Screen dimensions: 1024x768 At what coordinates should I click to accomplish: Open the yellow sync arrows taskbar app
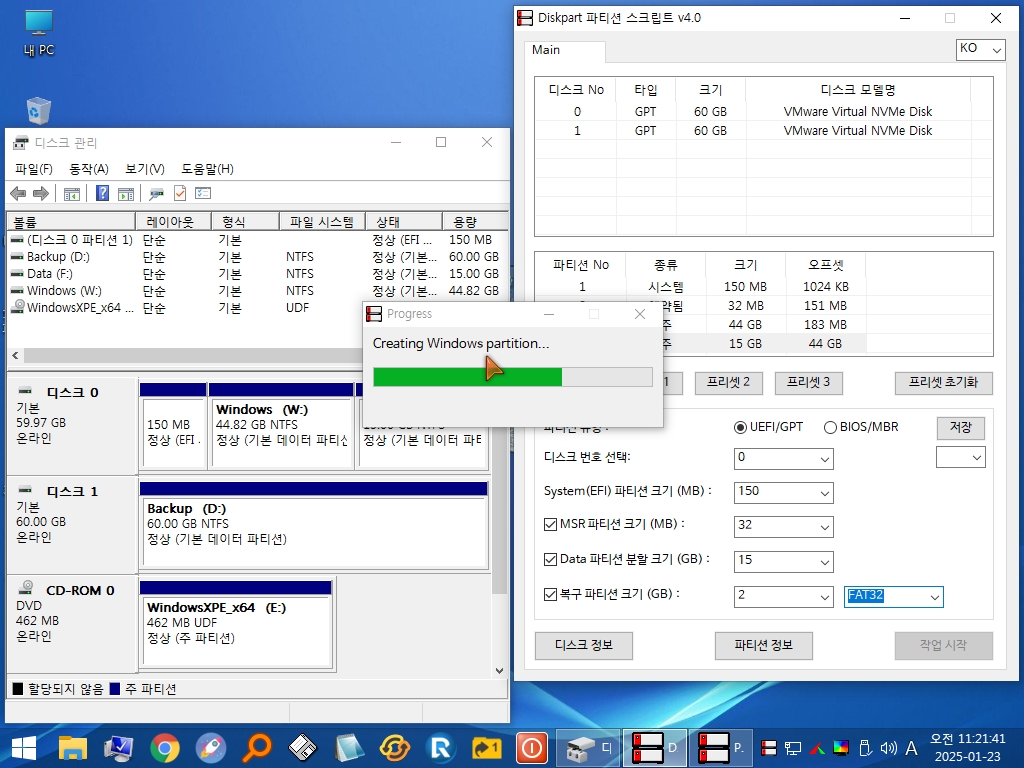pyautogui.click(x=394, y=748)
